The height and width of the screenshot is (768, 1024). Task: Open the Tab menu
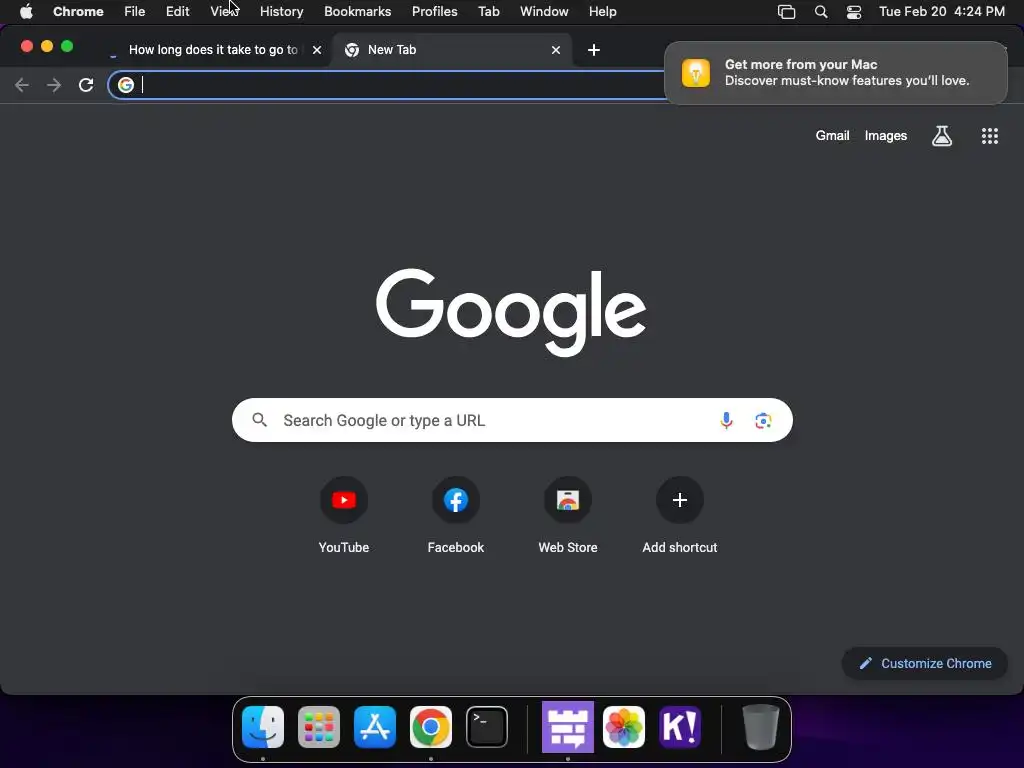pyautogui.click(x=488, y=12)
